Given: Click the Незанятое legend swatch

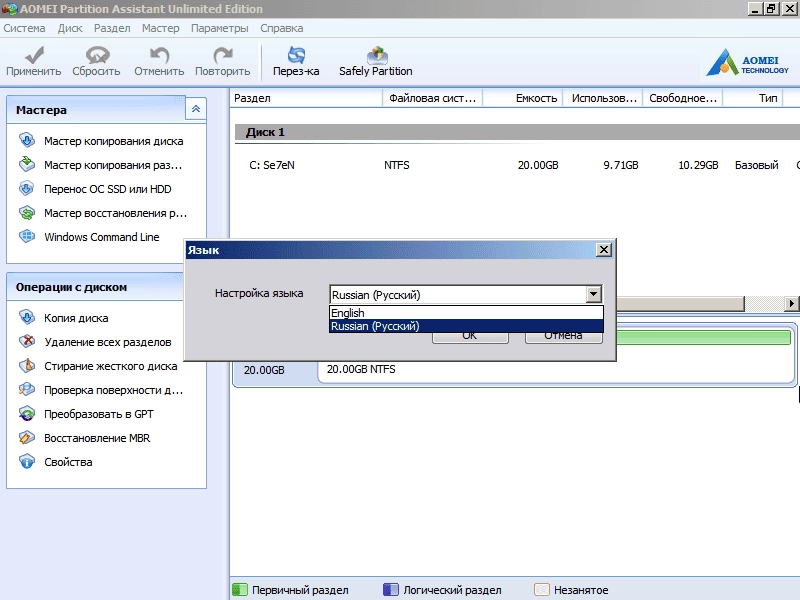Looking at the screenshot, I should pyautogui.click(x=542, y=590).
